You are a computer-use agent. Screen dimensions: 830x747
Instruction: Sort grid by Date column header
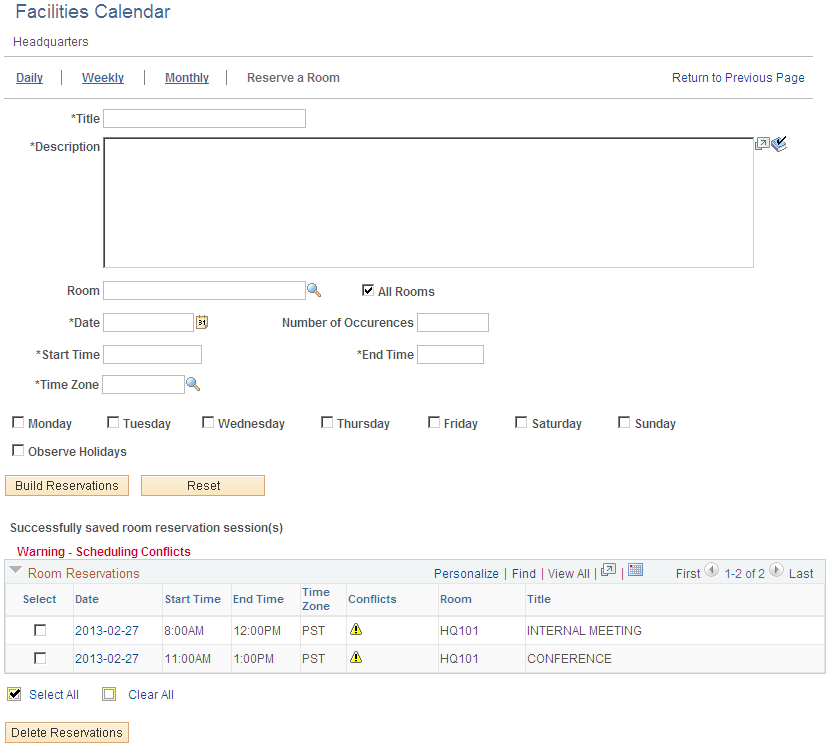[87, 599]
